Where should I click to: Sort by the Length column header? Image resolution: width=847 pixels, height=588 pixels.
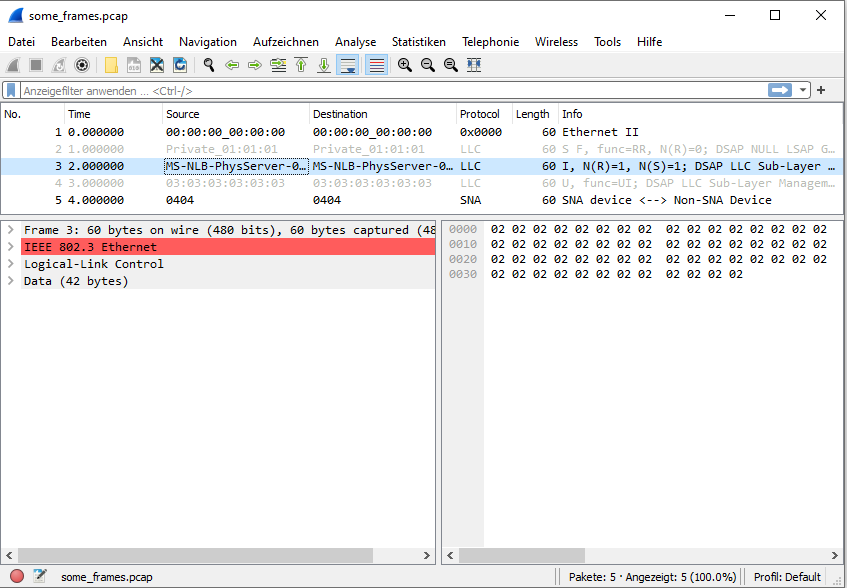click(x=535, y=114)
